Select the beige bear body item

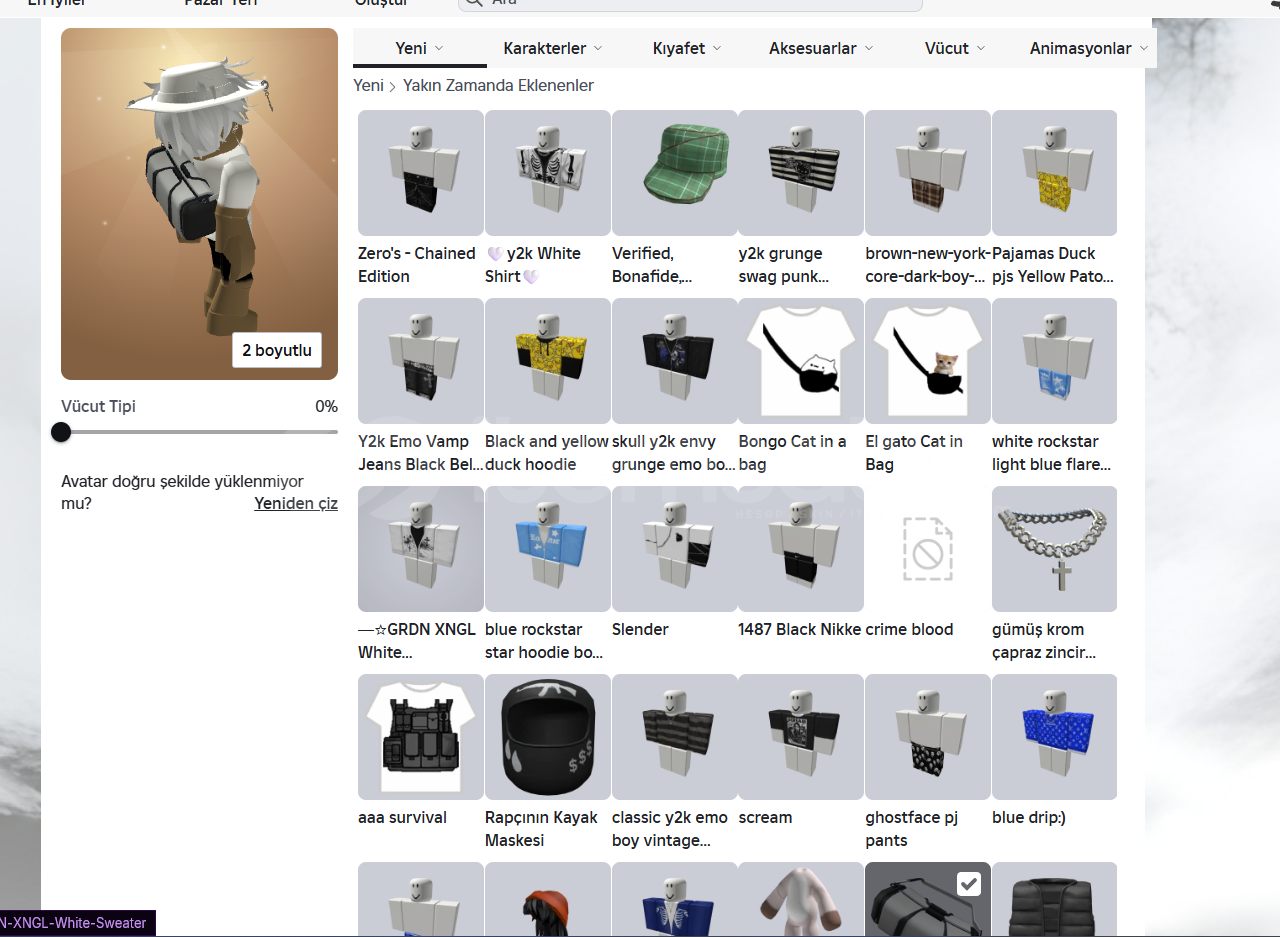tap(801, 899)
